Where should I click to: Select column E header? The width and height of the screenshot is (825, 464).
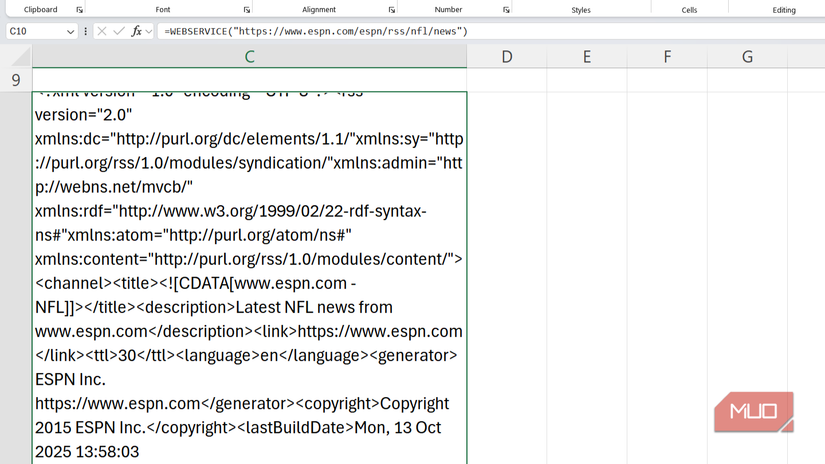[x=587, y=56]
